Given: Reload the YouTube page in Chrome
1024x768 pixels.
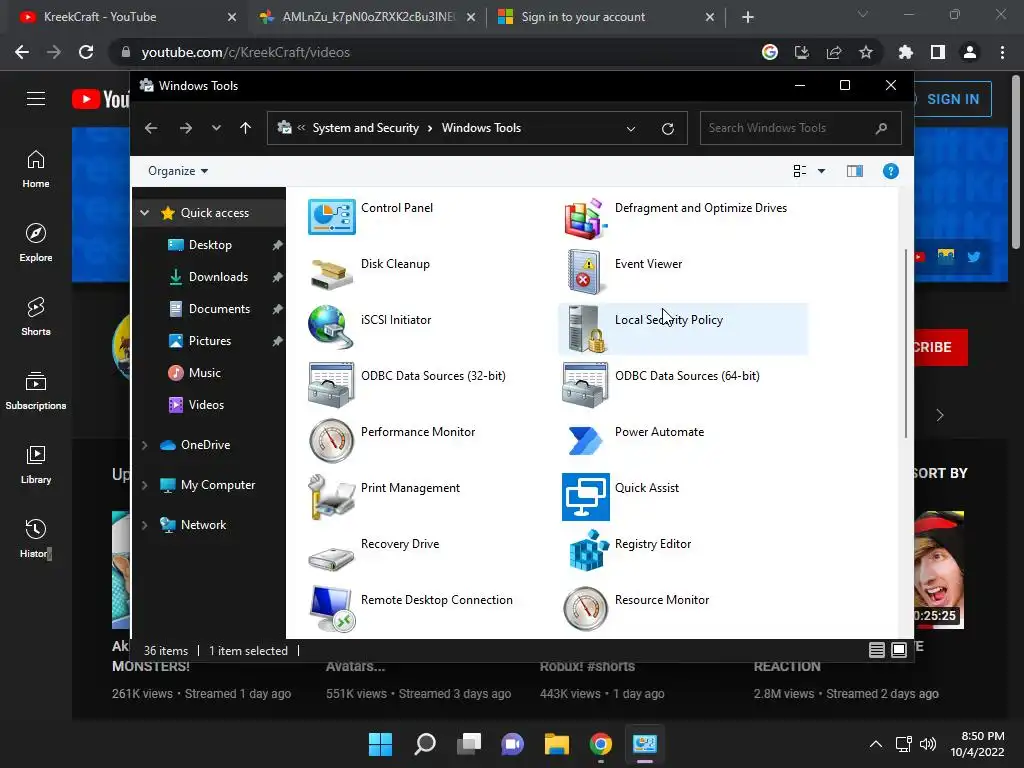Looking at the screenshot, I should (86, 52).
